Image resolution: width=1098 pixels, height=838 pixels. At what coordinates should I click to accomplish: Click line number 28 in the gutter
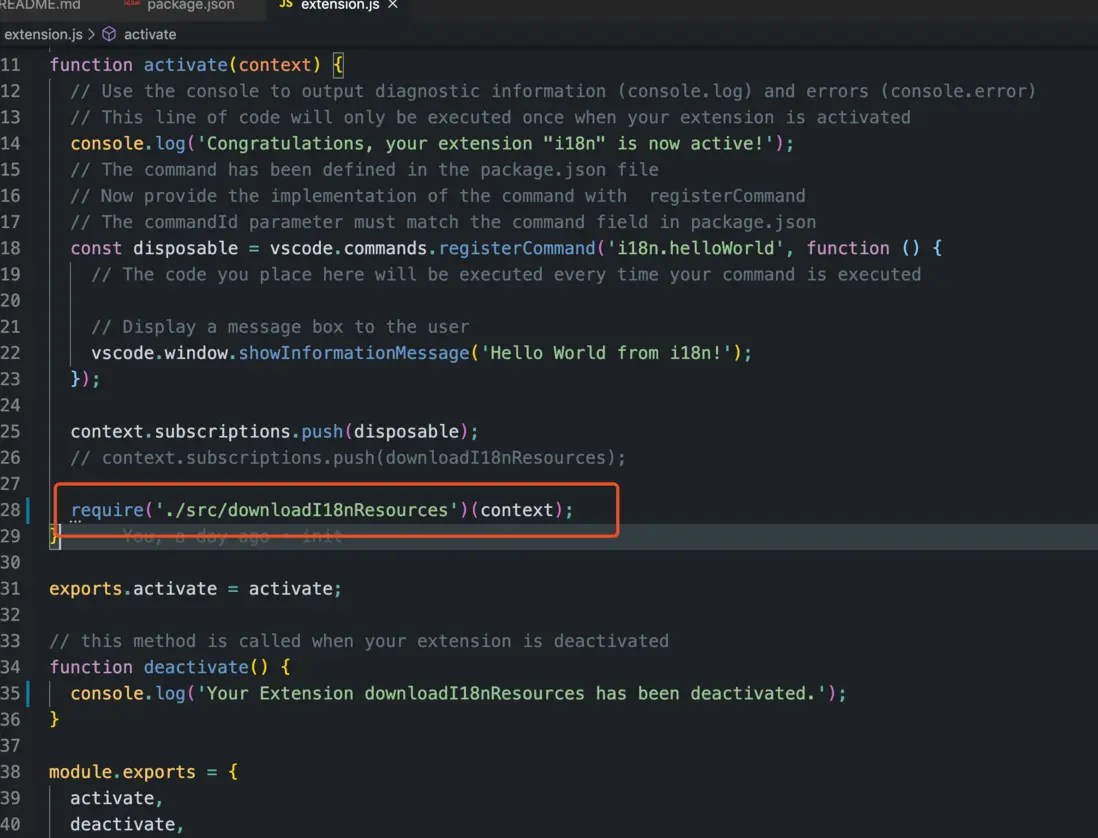pos(11,510)
